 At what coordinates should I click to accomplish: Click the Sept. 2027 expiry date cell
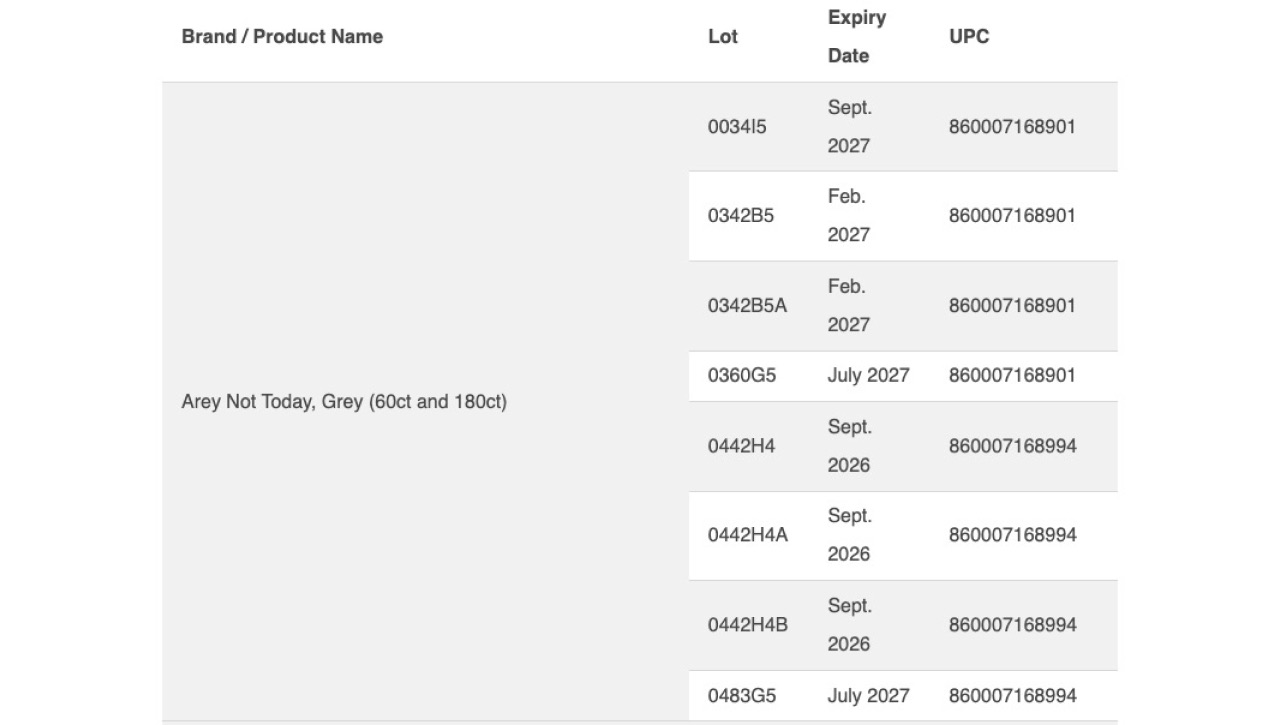pos(850,127)
